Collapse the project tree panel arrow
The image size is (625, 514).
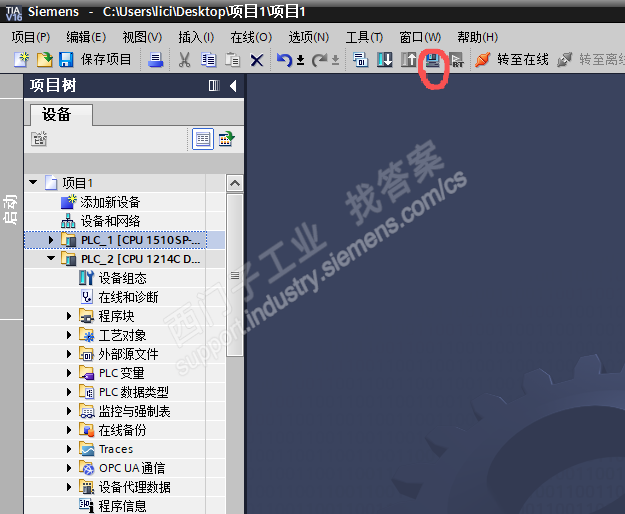point(233,86)
